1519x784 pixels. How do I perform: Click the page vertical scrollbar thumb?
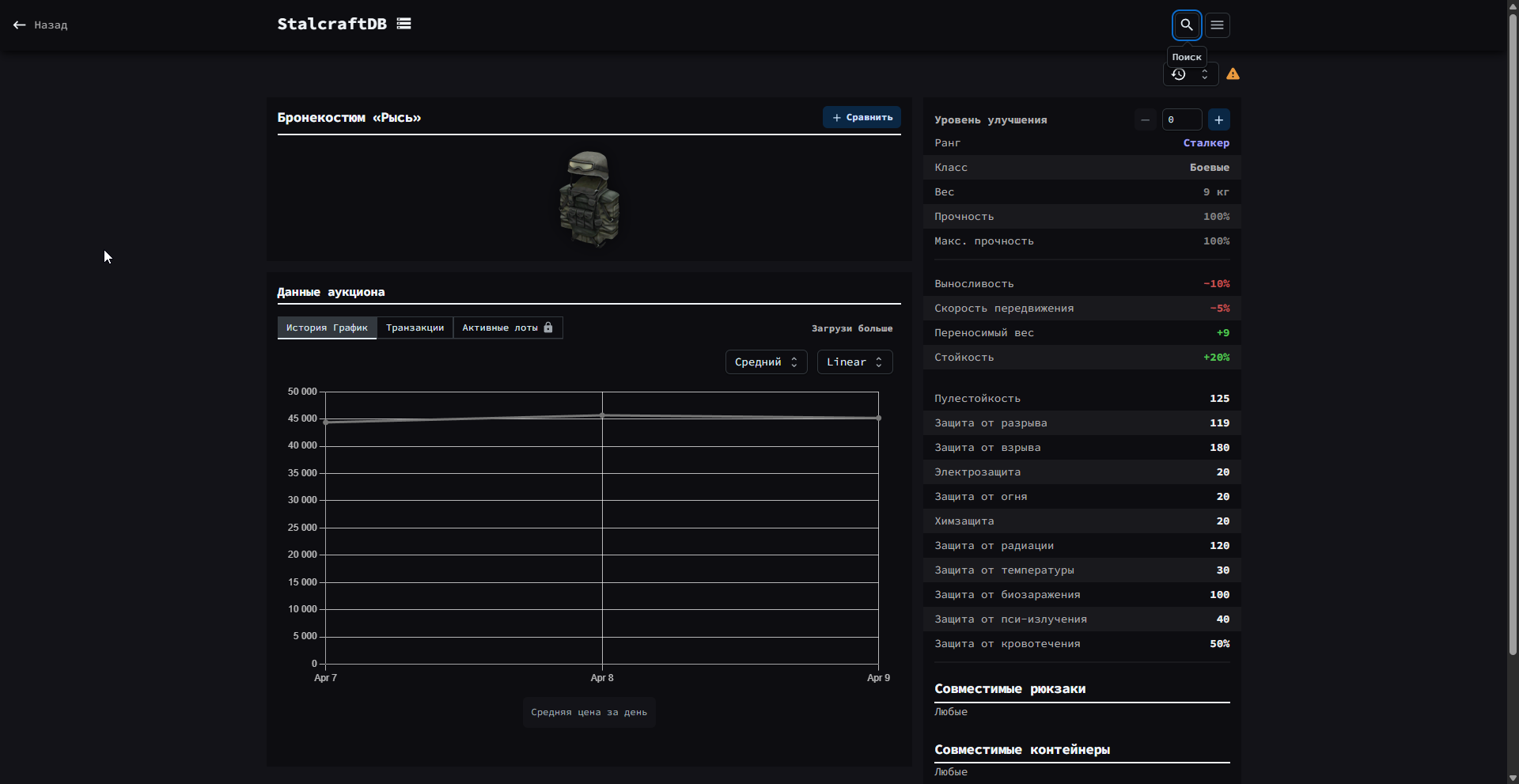click(1513, 335)
